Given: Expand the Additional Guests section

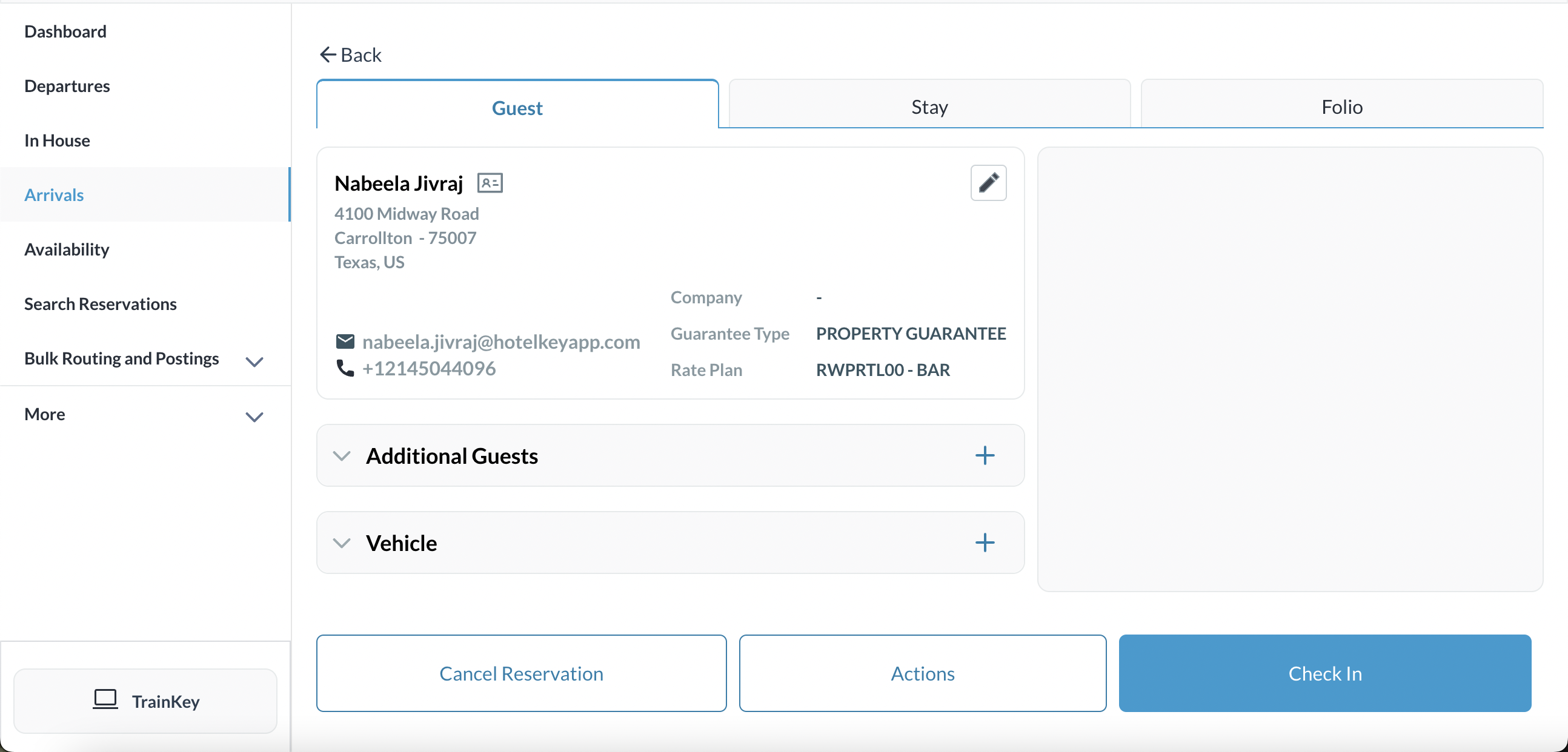Looking at the screenshot, I should [342, 456].
